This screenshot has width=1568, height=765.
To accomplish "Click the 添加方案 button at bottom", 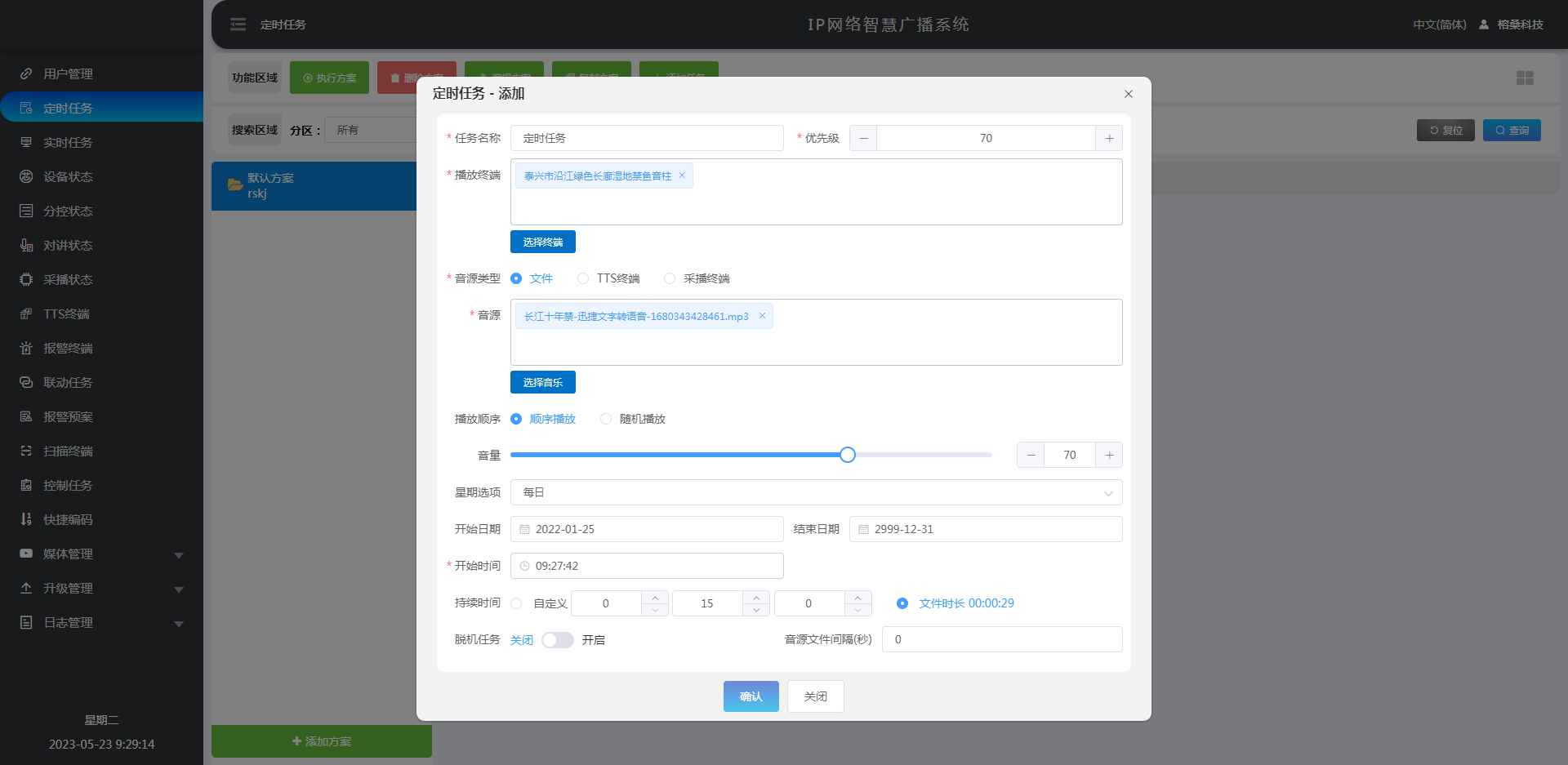I will pyautogui.click(x=322, y=741).
